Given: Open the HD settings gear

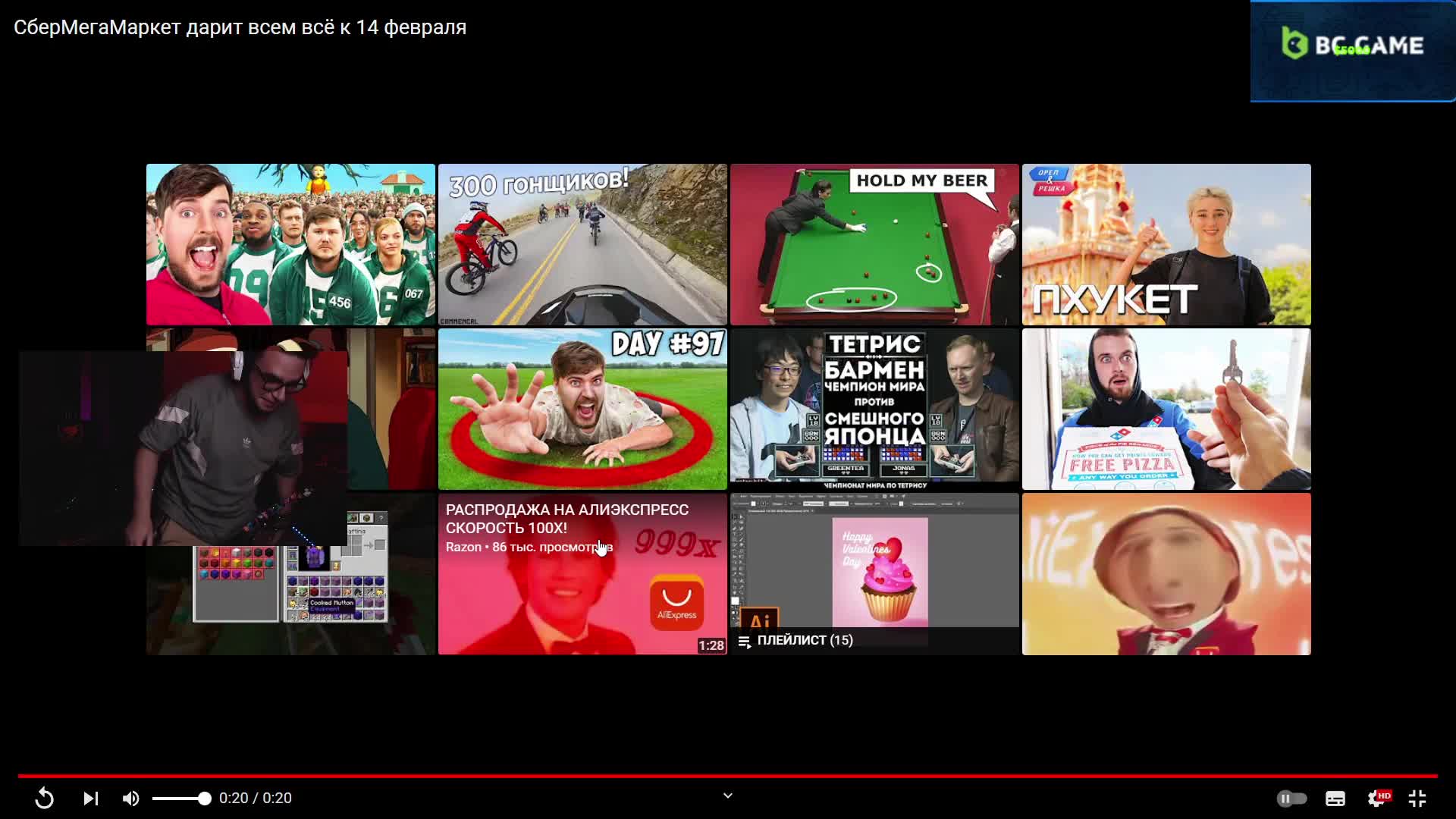Looking at the screenshot, I should pos(1378,798).
